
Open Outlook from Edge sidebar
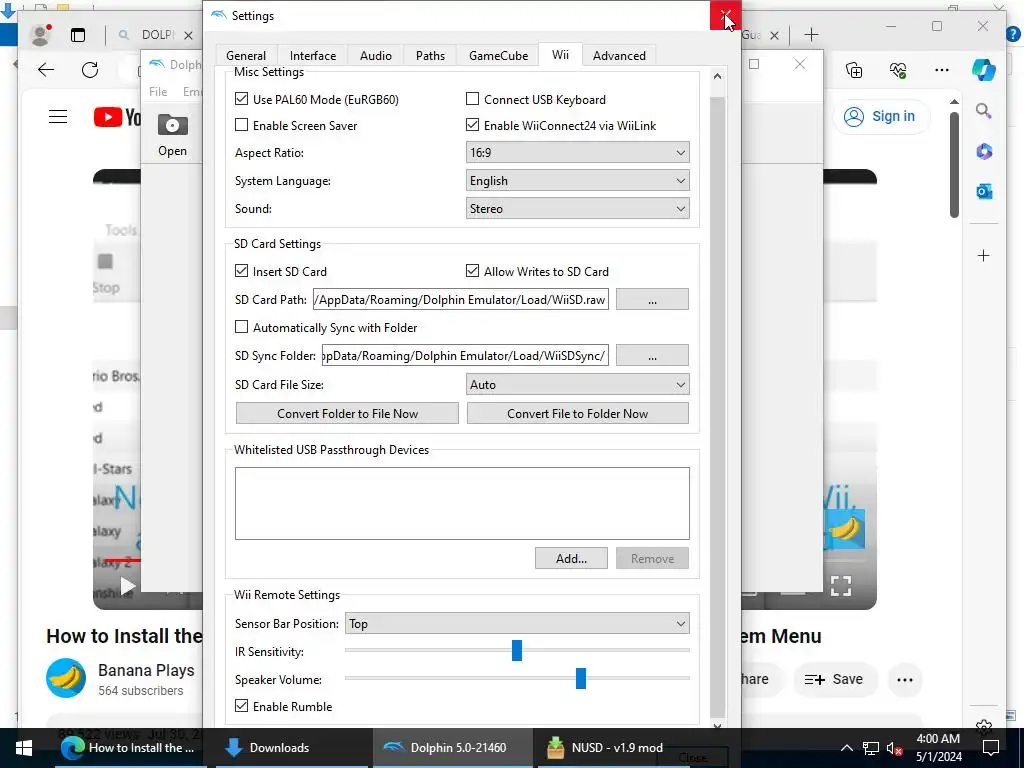click(x=984, y=191)
